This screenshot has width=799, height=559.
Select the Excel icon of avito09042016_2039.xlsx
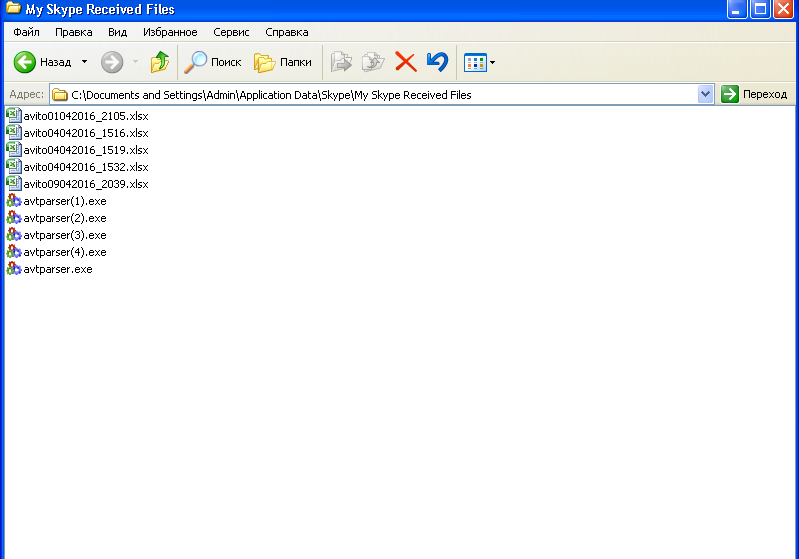(x=14, y=183)
